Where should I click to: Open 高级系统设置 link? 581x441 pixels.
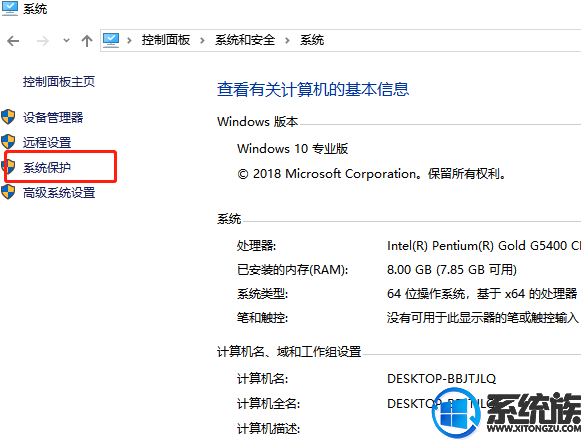click(59, 193)
